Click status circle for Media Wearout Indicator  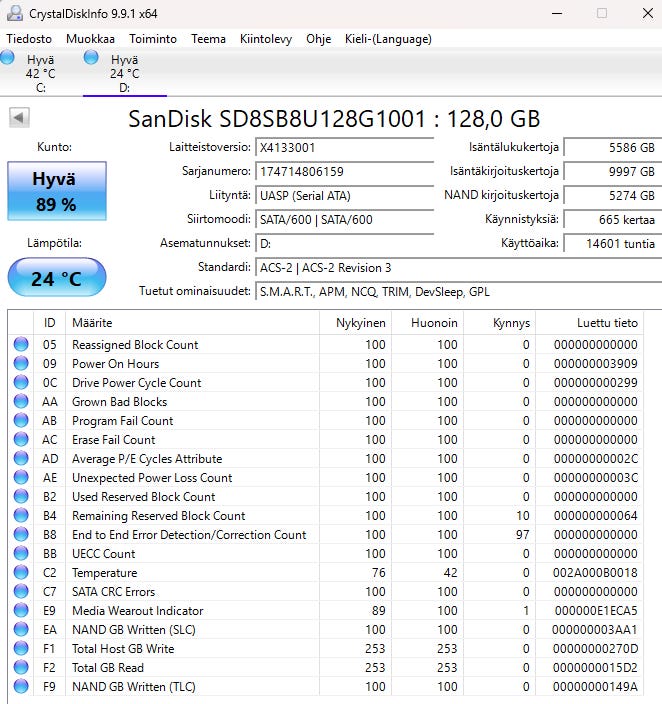pos(21,610)
